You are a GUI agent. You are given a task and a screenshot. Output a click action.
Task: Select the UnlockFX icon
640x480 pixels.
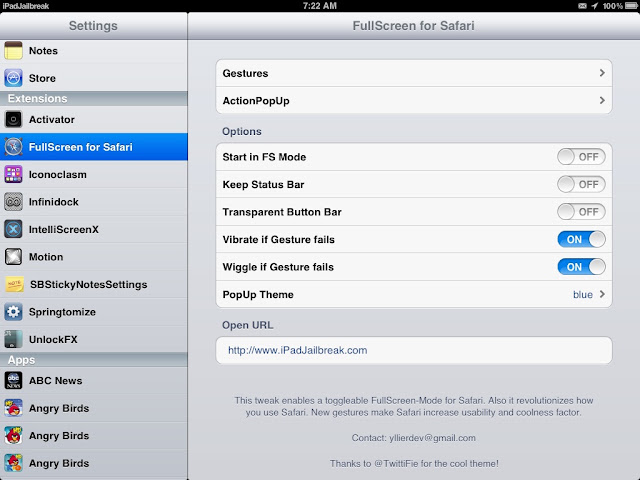pyautogui.click(x=13, y=339)
